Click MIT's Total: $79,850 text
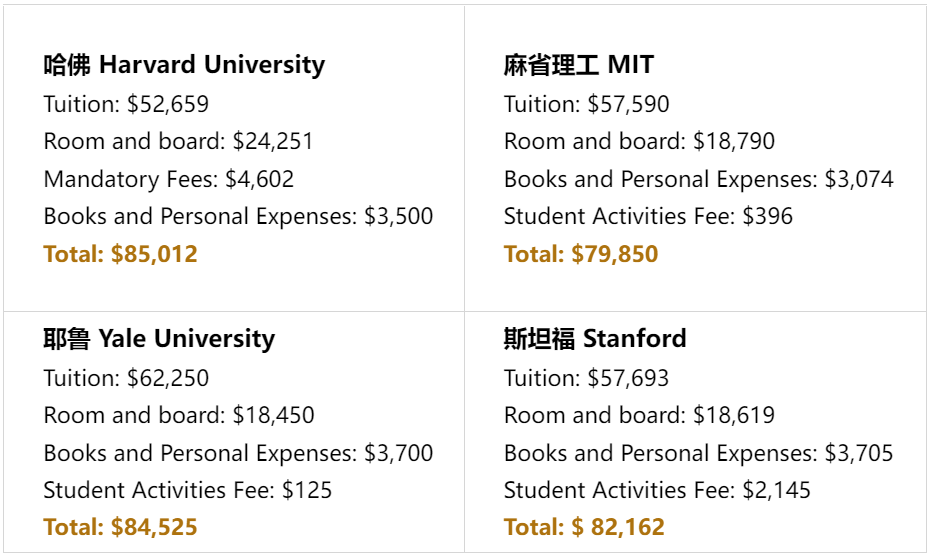931x558 pixels. point(581,254)
